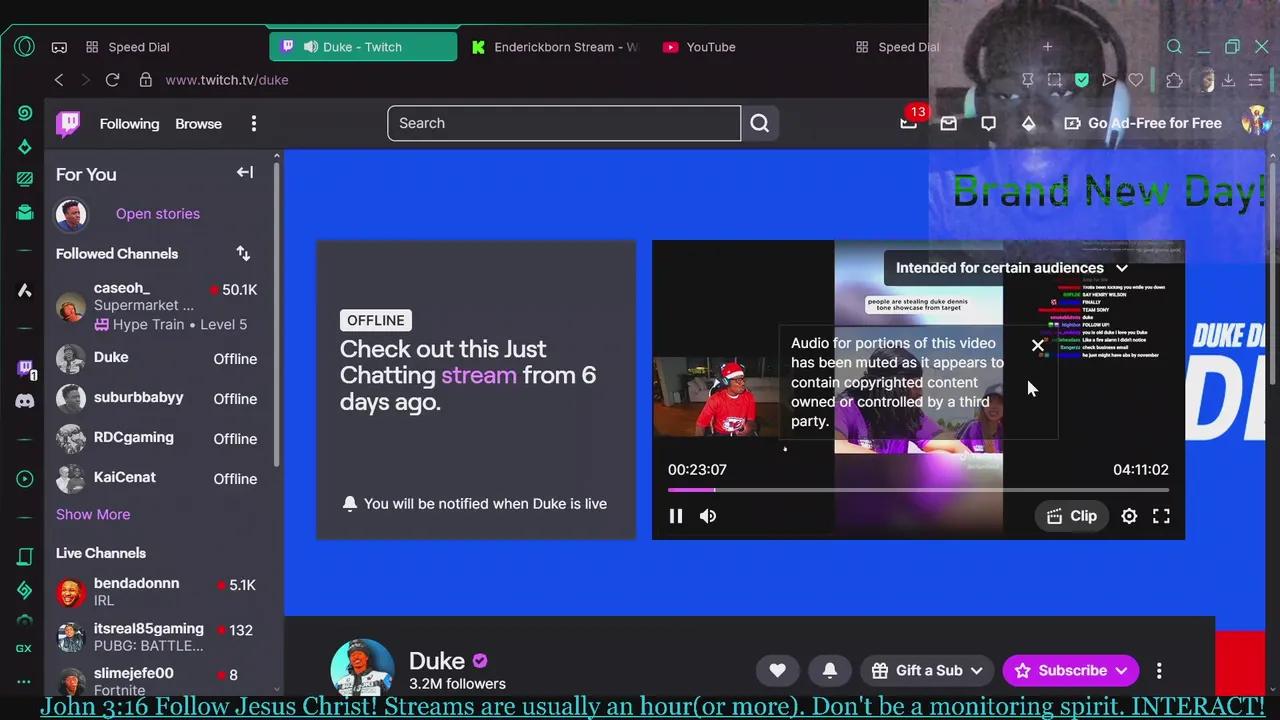Click the GX icon in the sidebar
Screen dimensions: 1280x720
click(24, 648)
